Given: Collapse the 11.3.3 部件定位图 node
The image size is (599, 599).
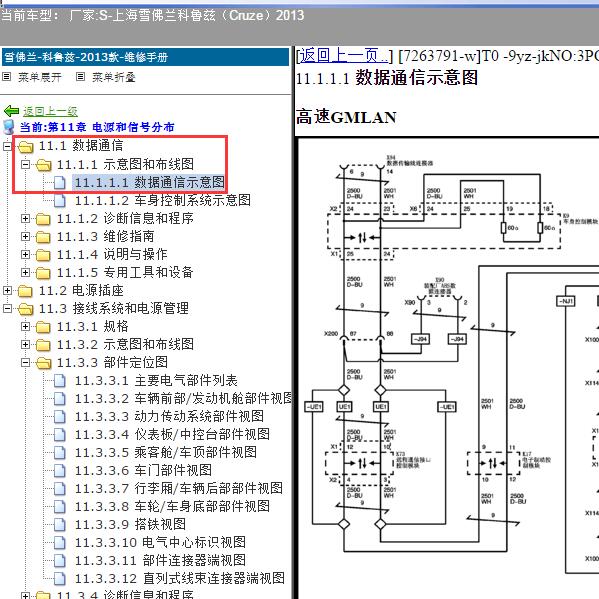Looking at the screenshot, I should pyautogui.click(x=25, y=363).
